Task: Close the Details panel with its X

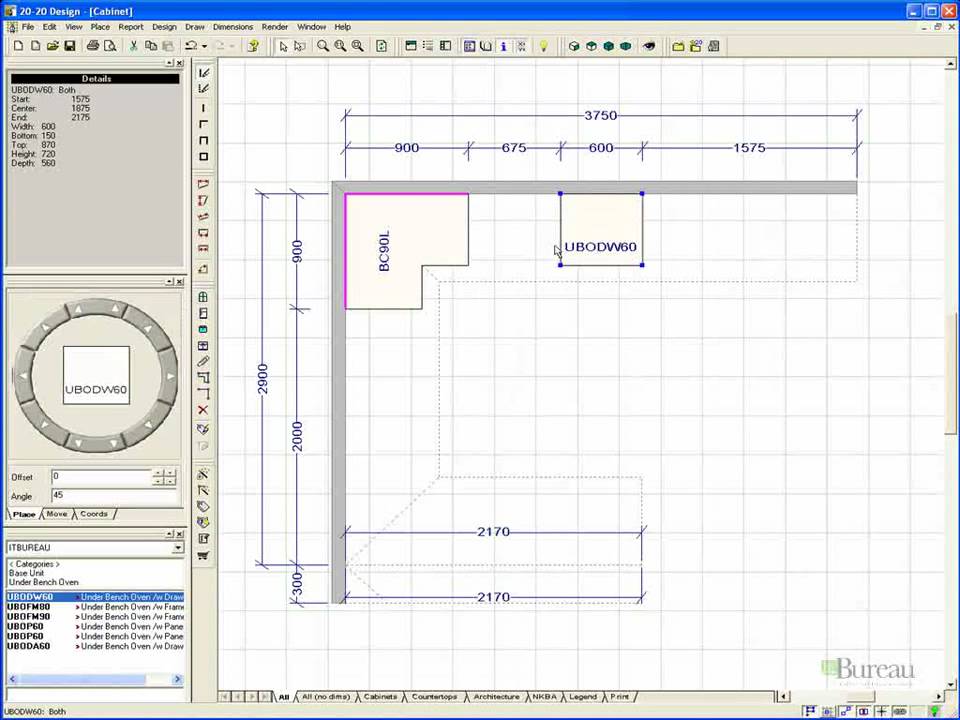Action: 179,63
